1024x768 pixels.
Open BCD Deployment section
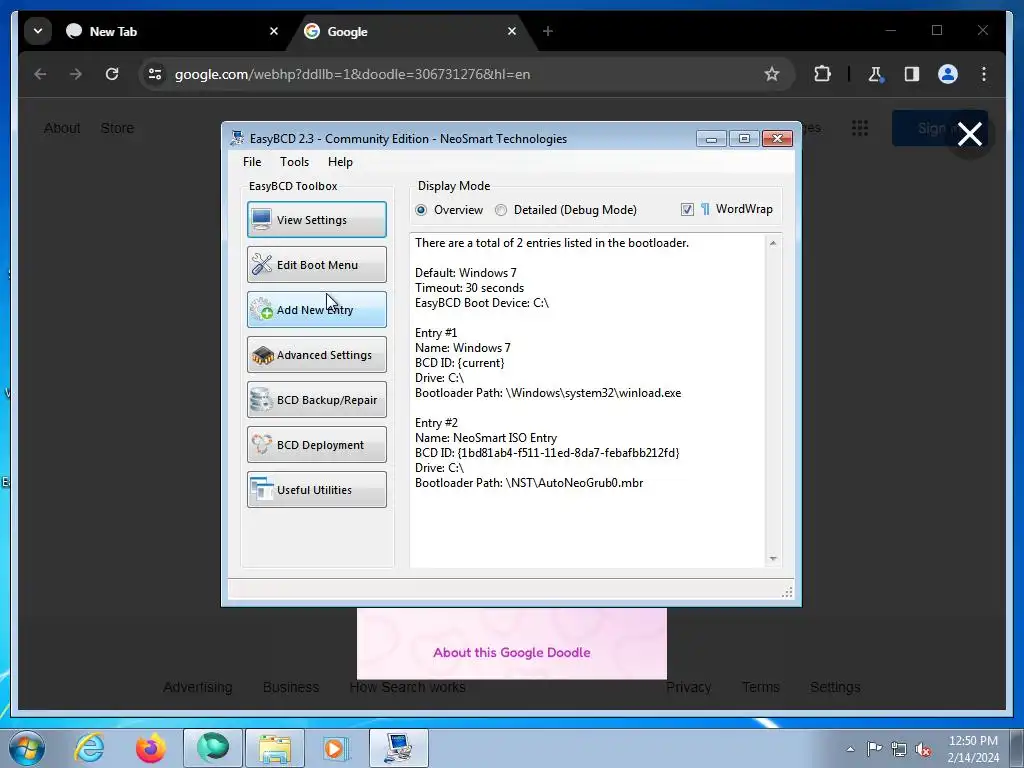pos(317,445)
